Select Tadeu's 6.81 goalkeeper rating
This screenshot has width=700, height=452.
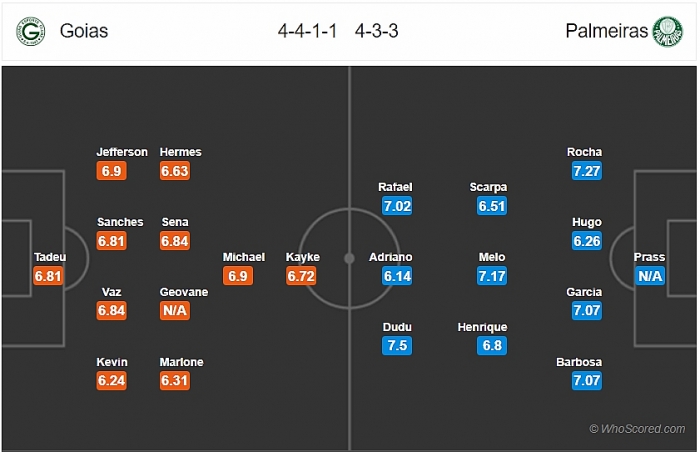pyautogui.click(x=48, y=276)
